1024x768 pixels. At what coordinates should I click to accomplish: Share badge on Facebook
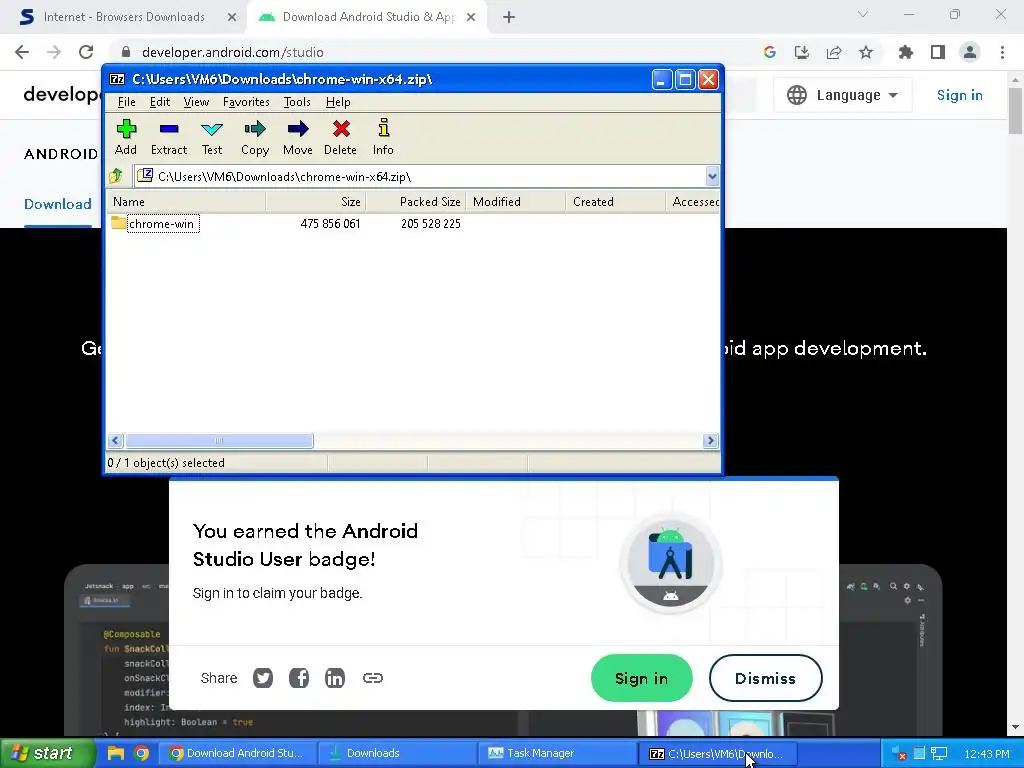click(299, 678)
